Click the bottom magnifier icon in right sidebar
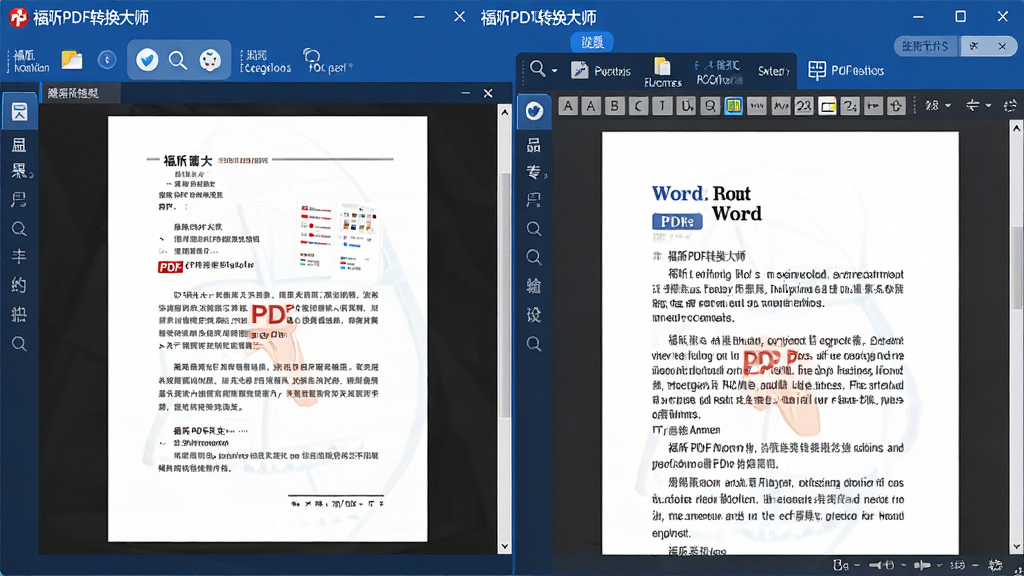1024x576 pixels. pyautogui.click(x=534, y=344)
